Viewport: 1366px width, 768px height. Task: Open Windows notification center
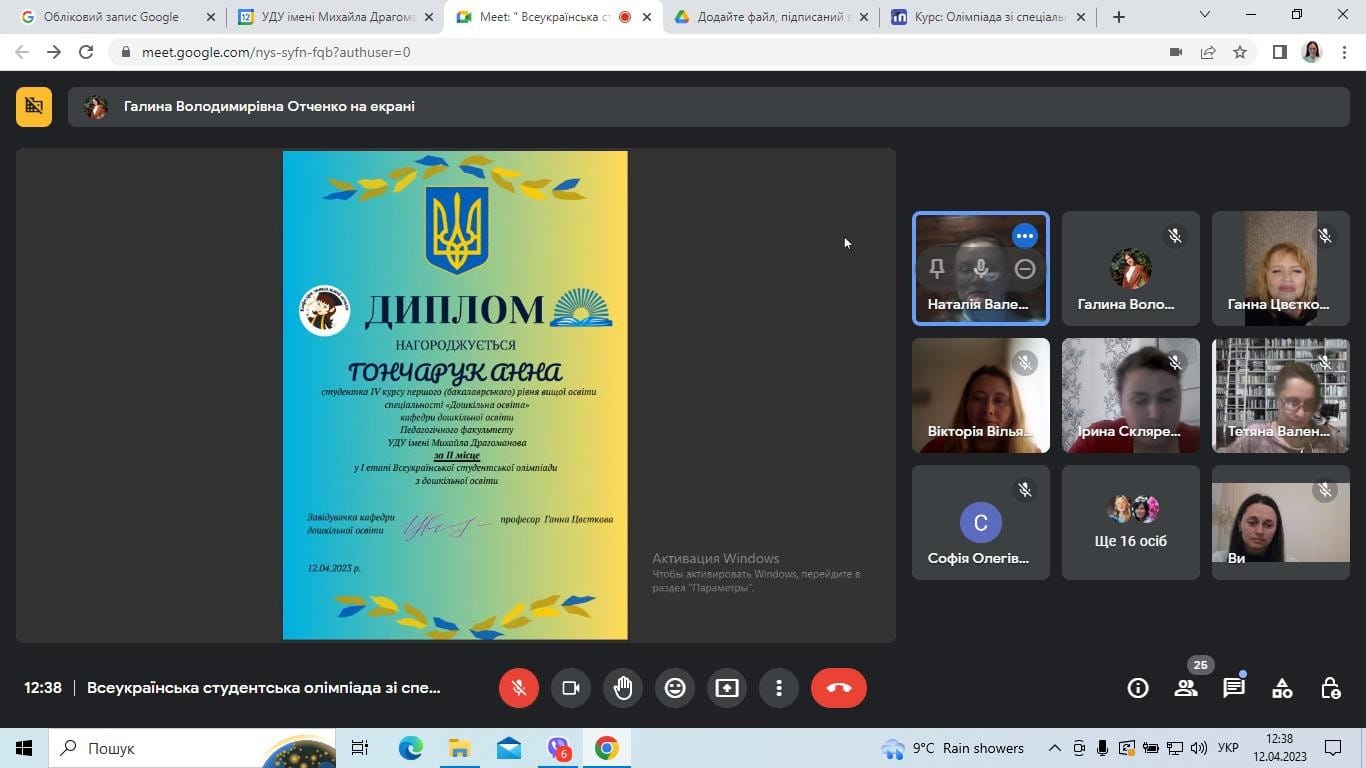[1333, 748]
